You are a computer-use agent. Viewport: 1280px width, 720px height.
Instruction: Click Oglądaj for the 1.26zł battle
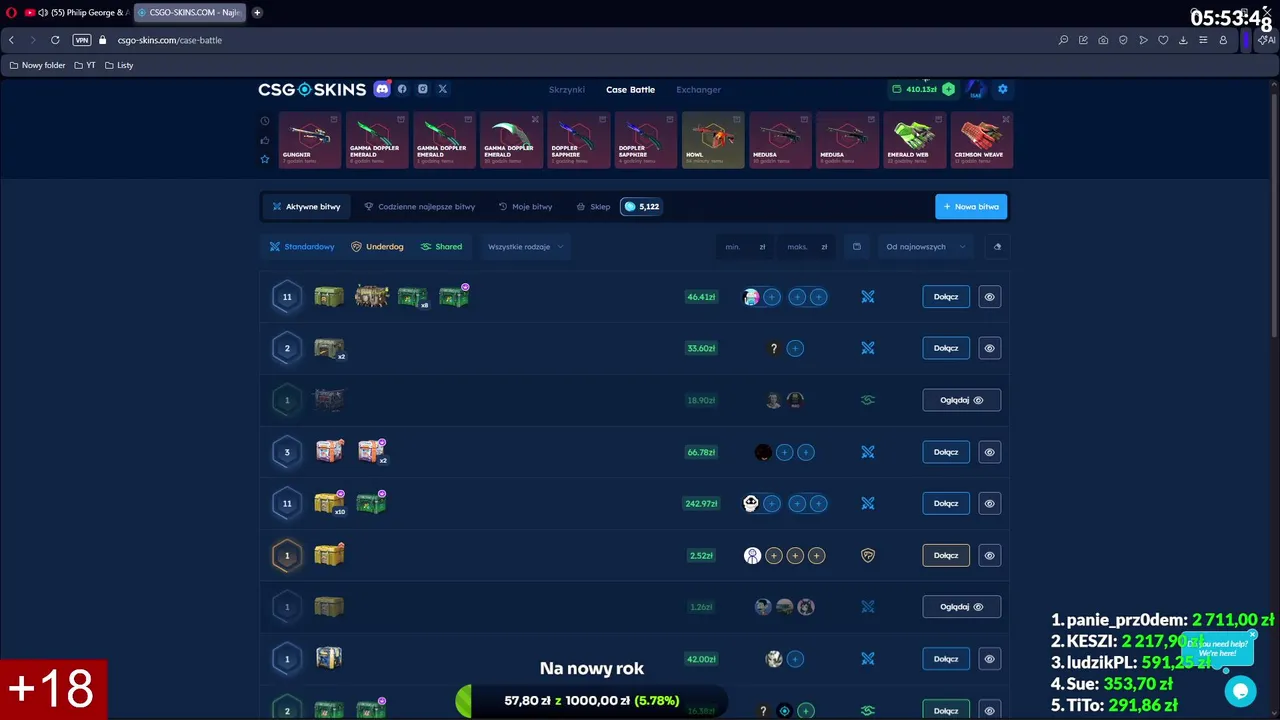[x=961, y=607]
